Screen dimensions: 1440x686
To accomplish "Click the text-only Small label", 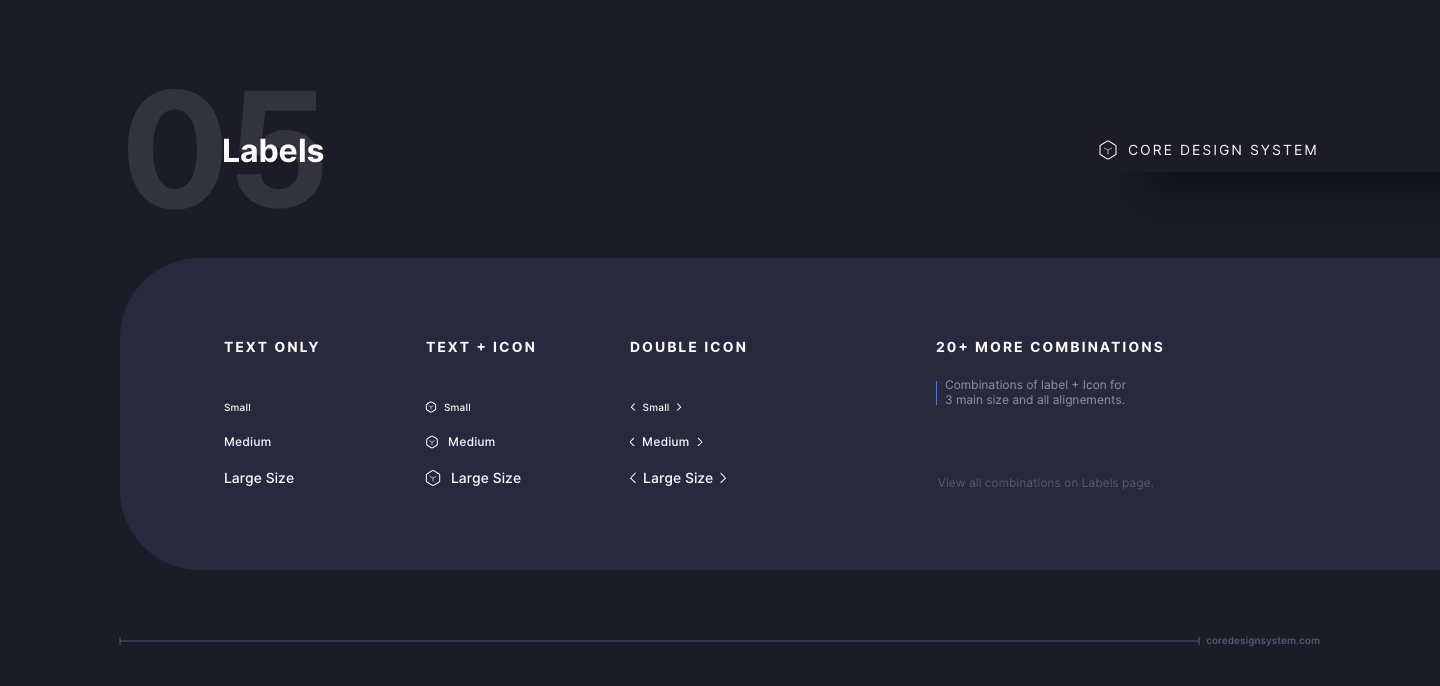I will coord(237,407).
